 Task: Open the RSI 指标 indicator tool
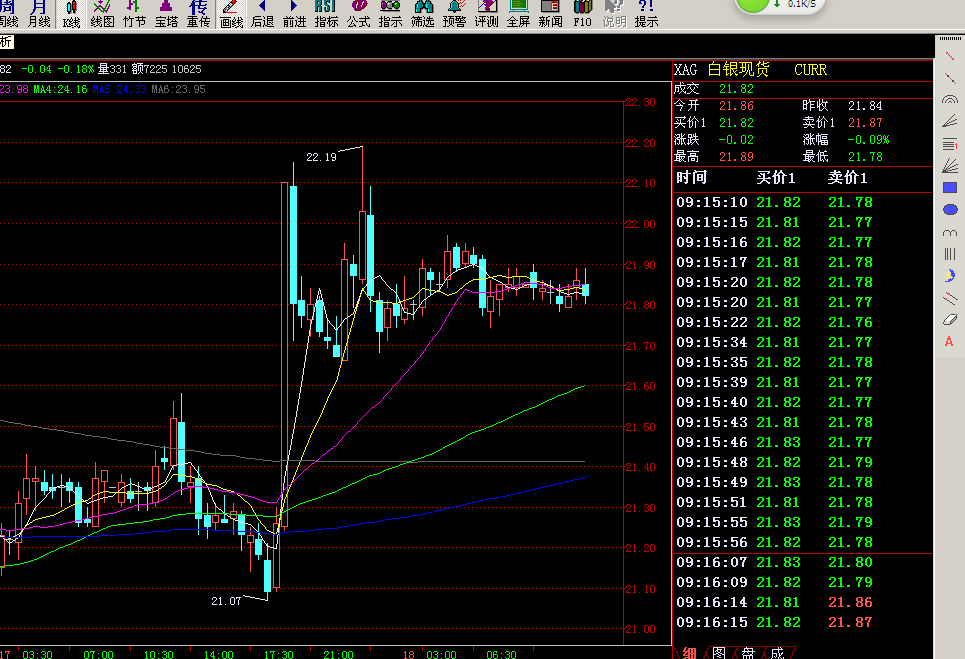pyautogui.click(x=326, y=13)
